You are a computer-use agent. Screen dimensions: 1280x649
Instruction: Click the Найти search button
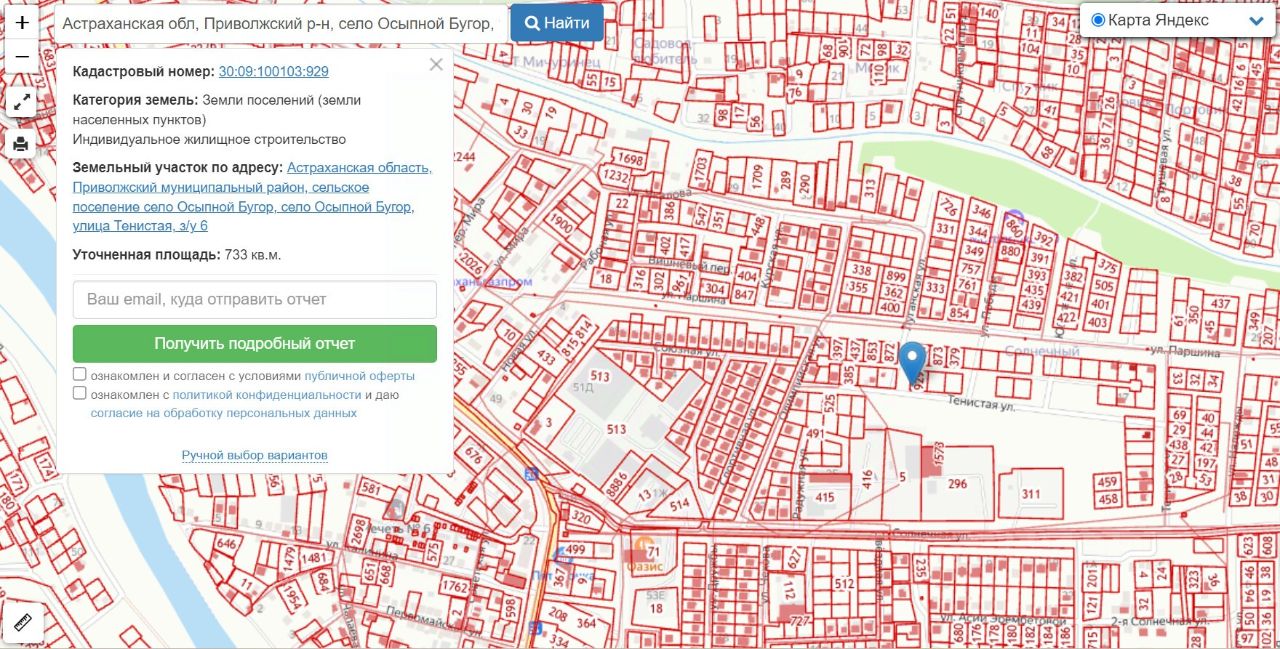point(557,23)
